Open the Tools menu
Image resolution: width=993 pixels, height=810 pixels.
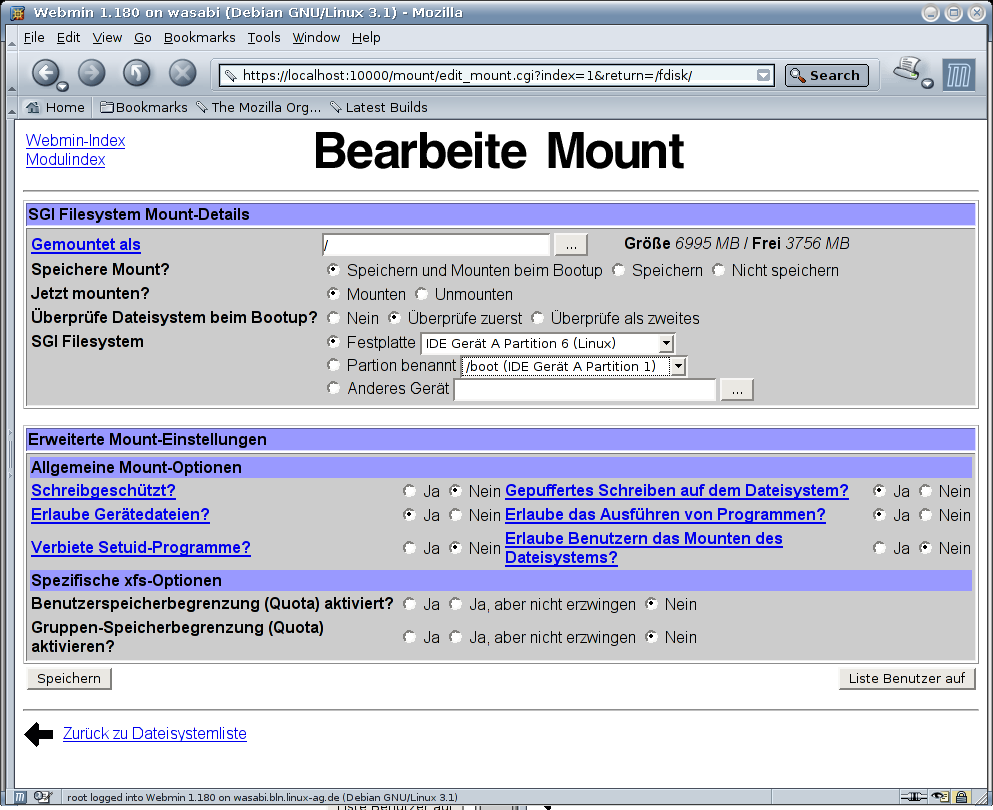click(263, 38)
